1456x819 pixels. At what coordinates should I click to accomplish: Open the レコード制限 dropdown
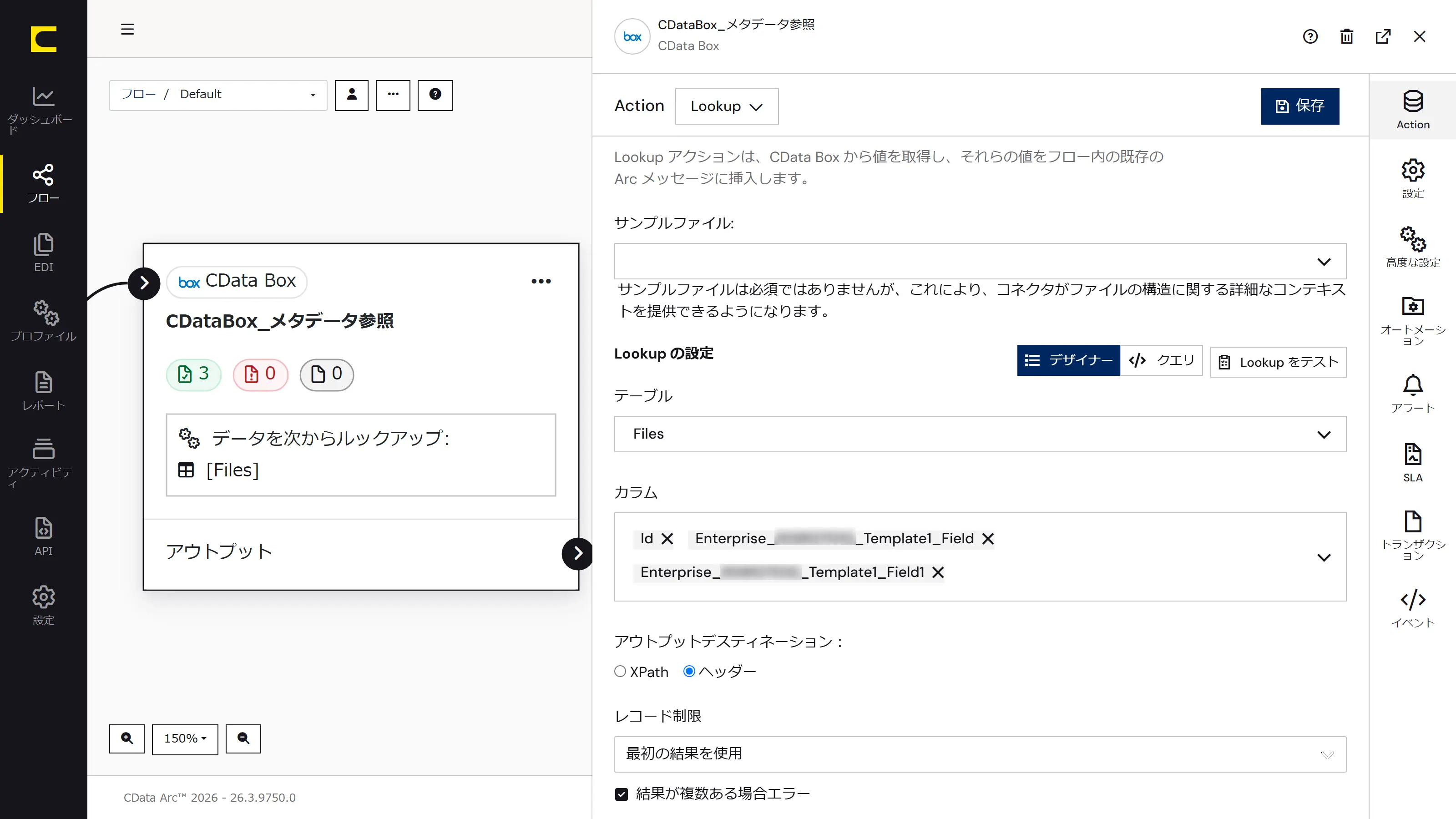coord(980,754)
